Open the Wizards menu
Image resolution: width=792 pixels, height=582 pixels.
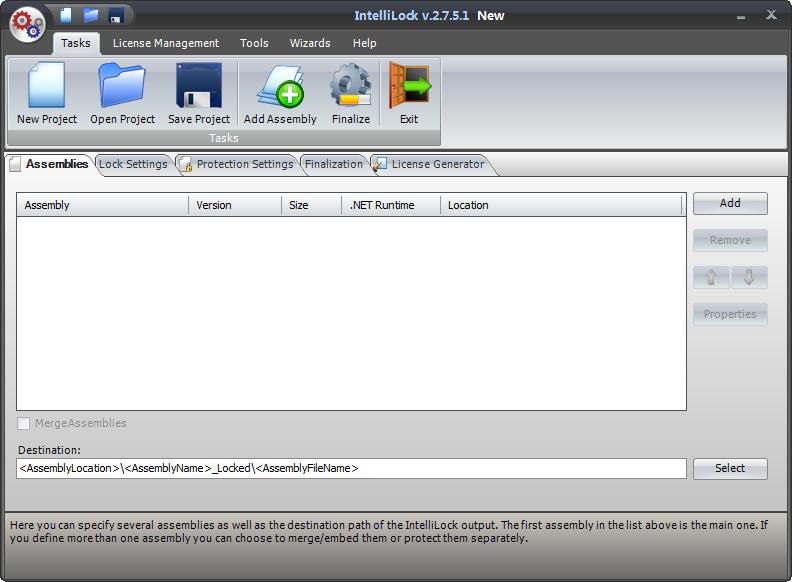(310, 43)
